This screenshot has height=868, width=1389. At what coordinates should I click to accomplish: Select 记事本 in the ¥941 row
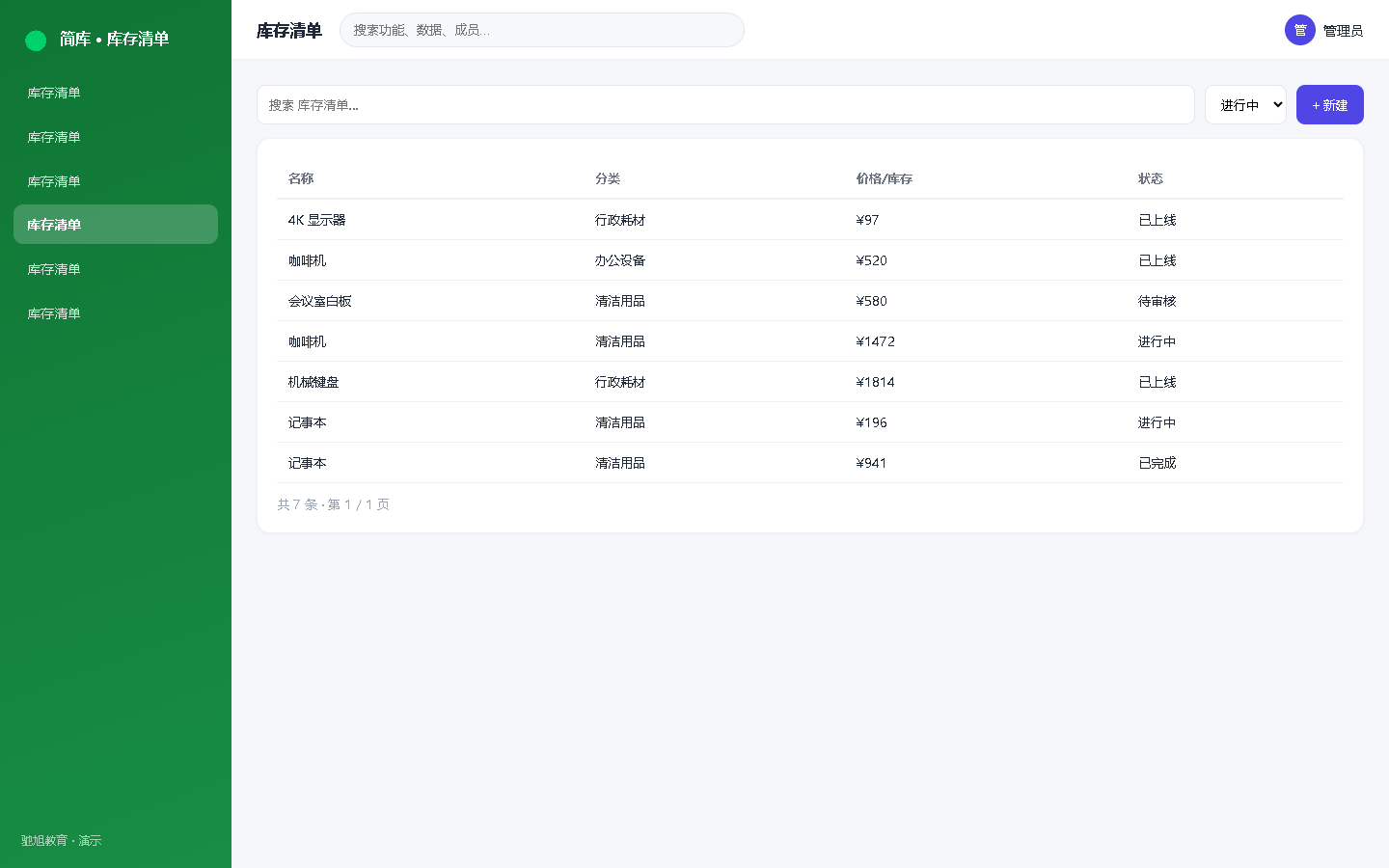click(x=307, y=463)
